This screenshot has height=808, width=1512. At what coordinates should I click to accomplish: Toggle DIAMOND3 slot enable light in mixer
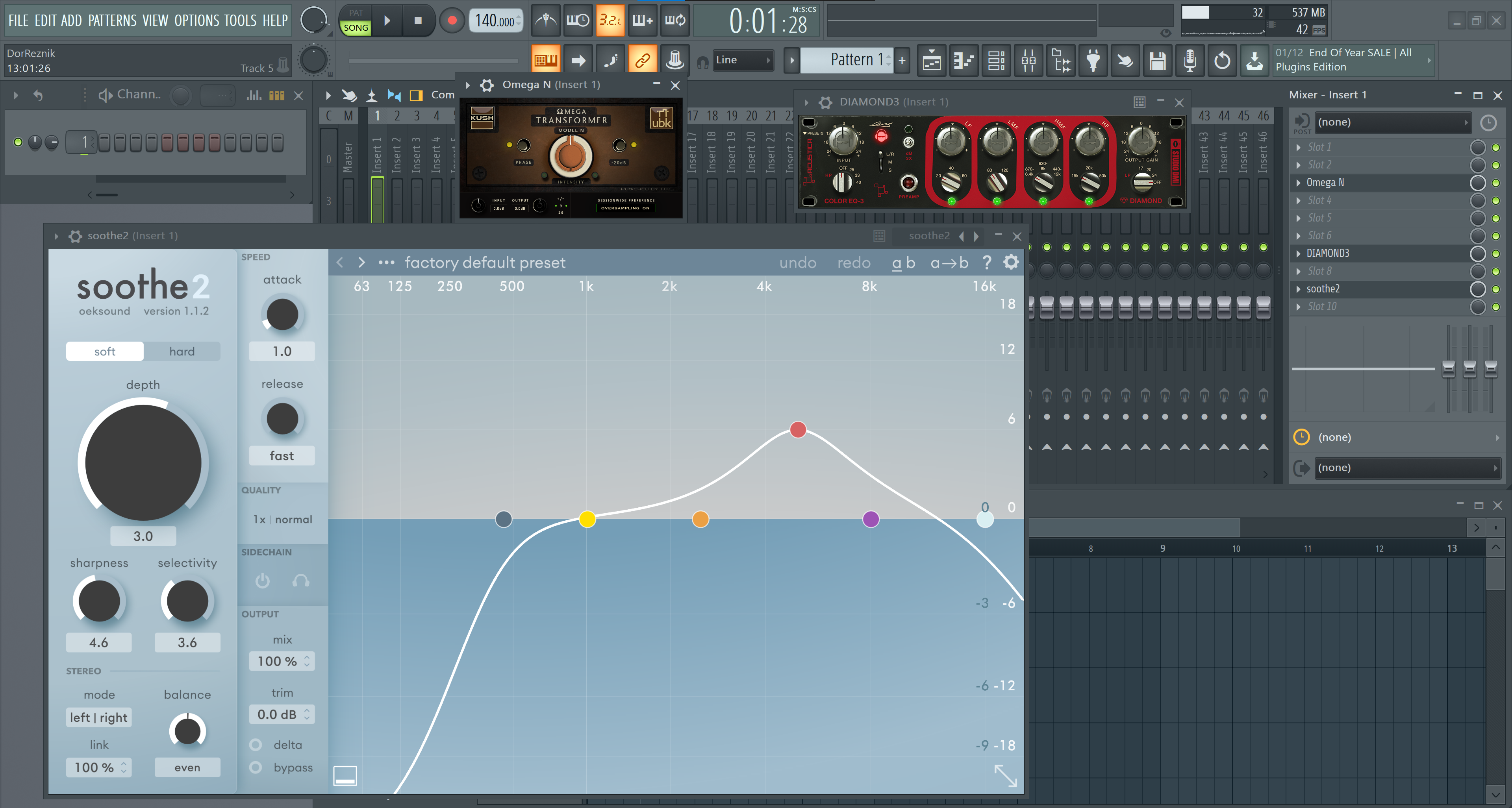click(1495, 253)
